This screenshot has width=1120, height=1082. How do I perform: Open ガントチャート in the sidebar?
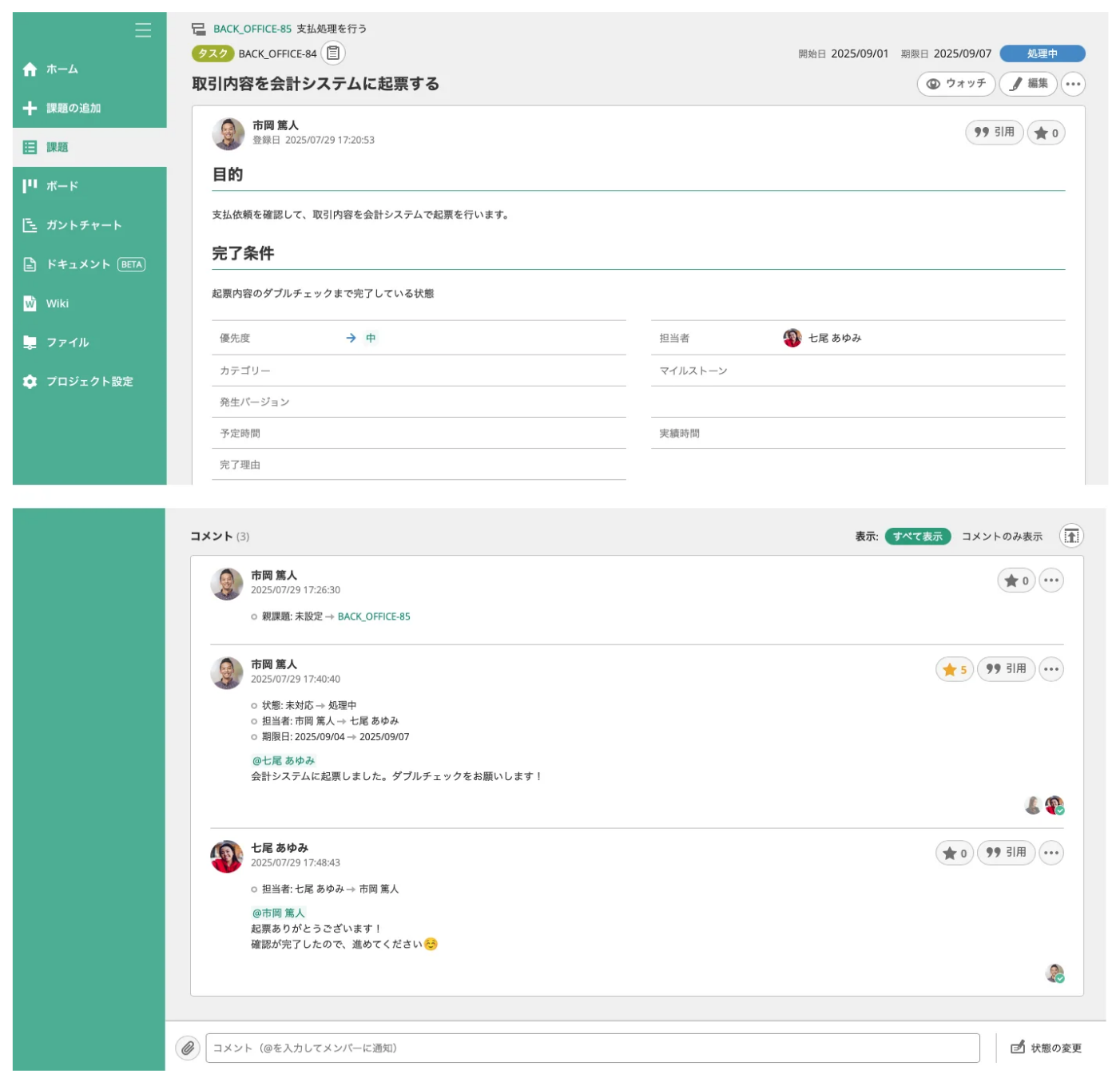(x=89, y=225)
